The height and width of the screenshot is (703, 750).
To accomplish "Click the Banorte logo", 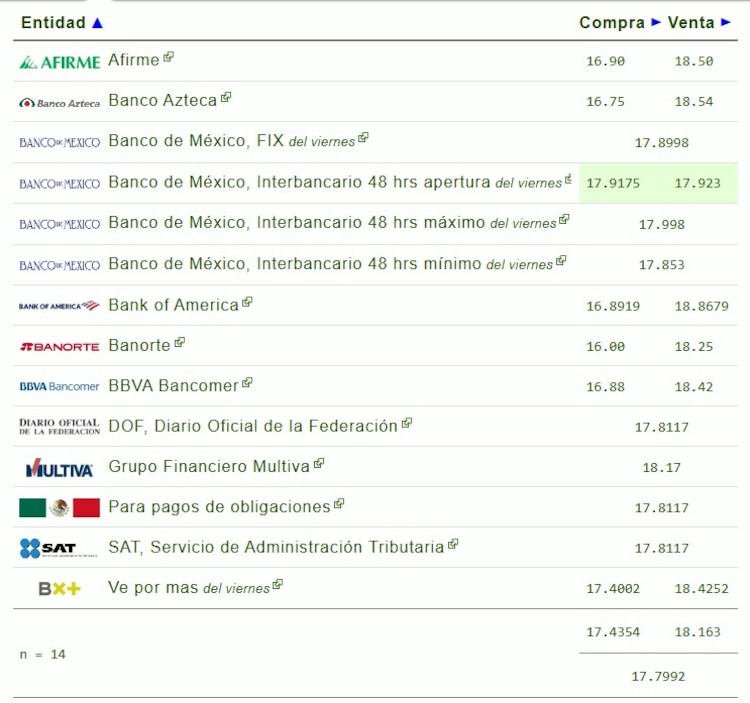I will tap(60, 347).
